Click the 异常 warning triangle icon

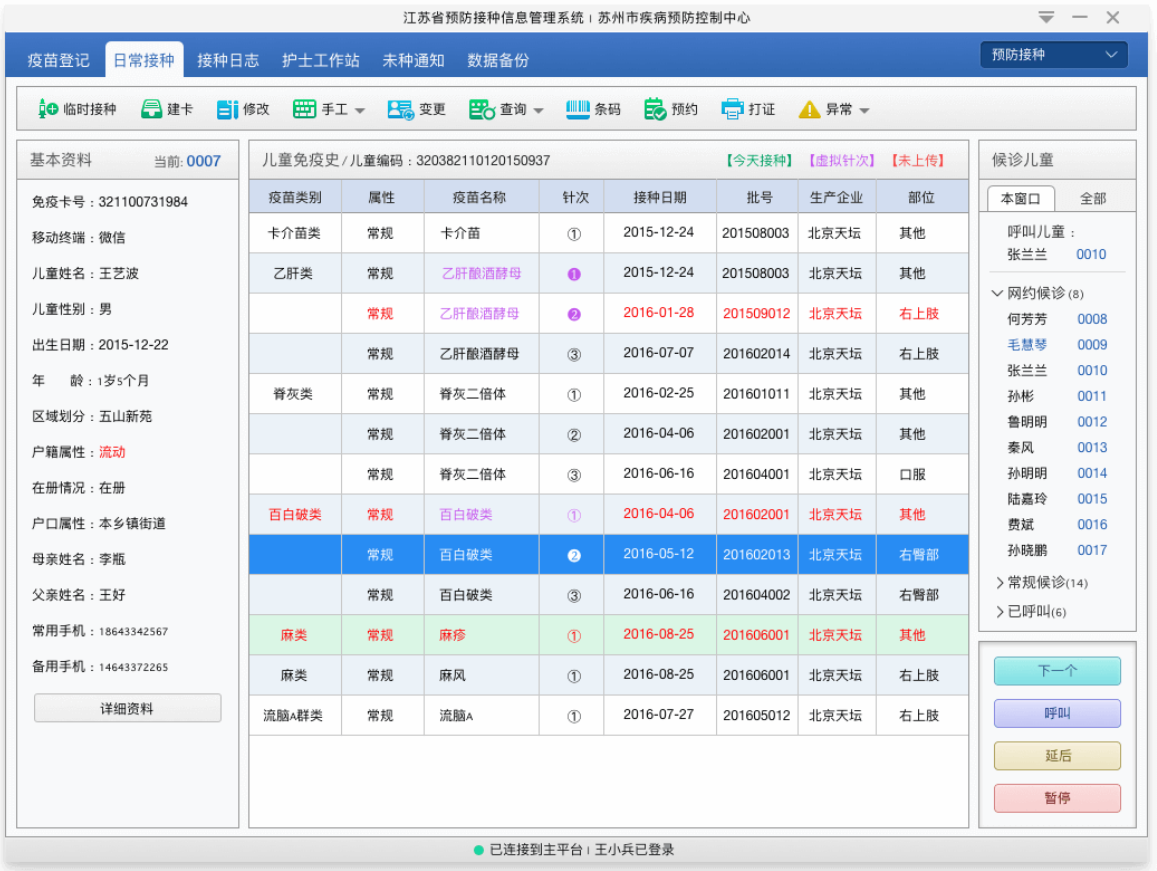click(x=809, y=109)
